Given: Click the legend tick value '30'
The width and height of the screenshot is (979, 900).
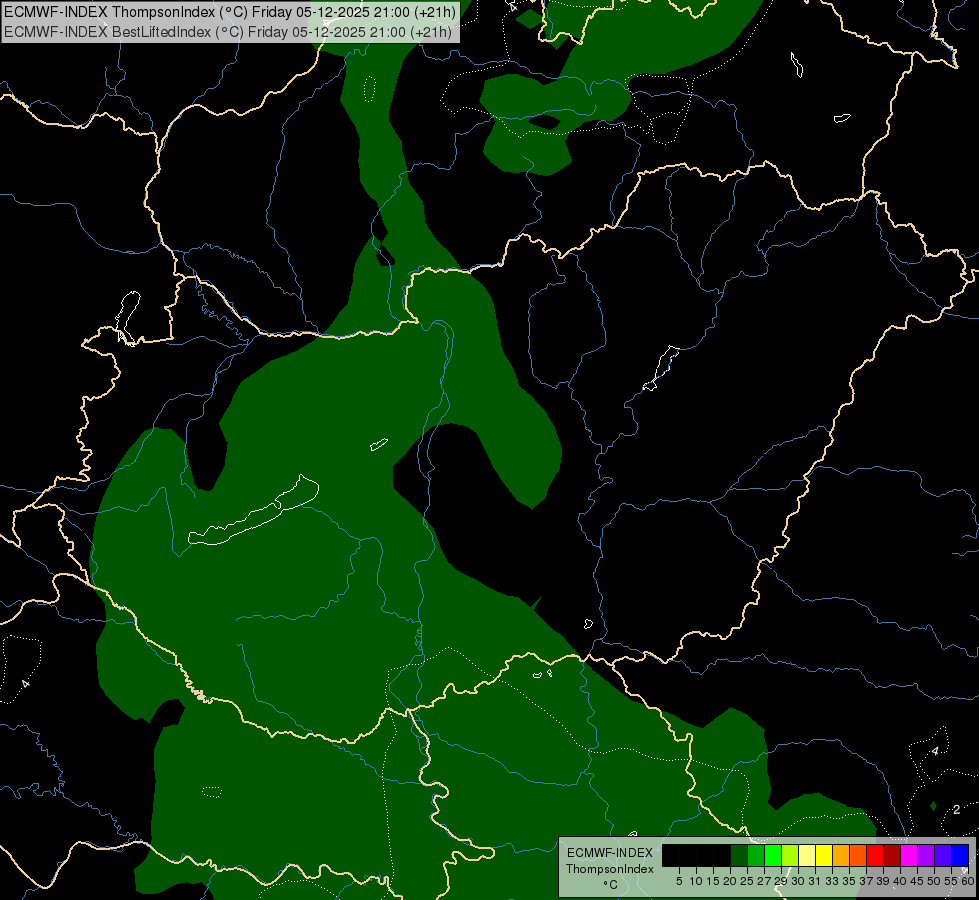Looking at the screenshot, I should (798, 881).
